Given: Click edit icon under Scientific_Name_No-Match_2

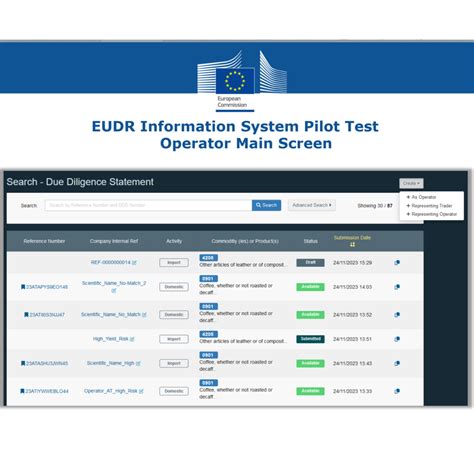Looking at the screenshot, I should click(x=114, y=291).
